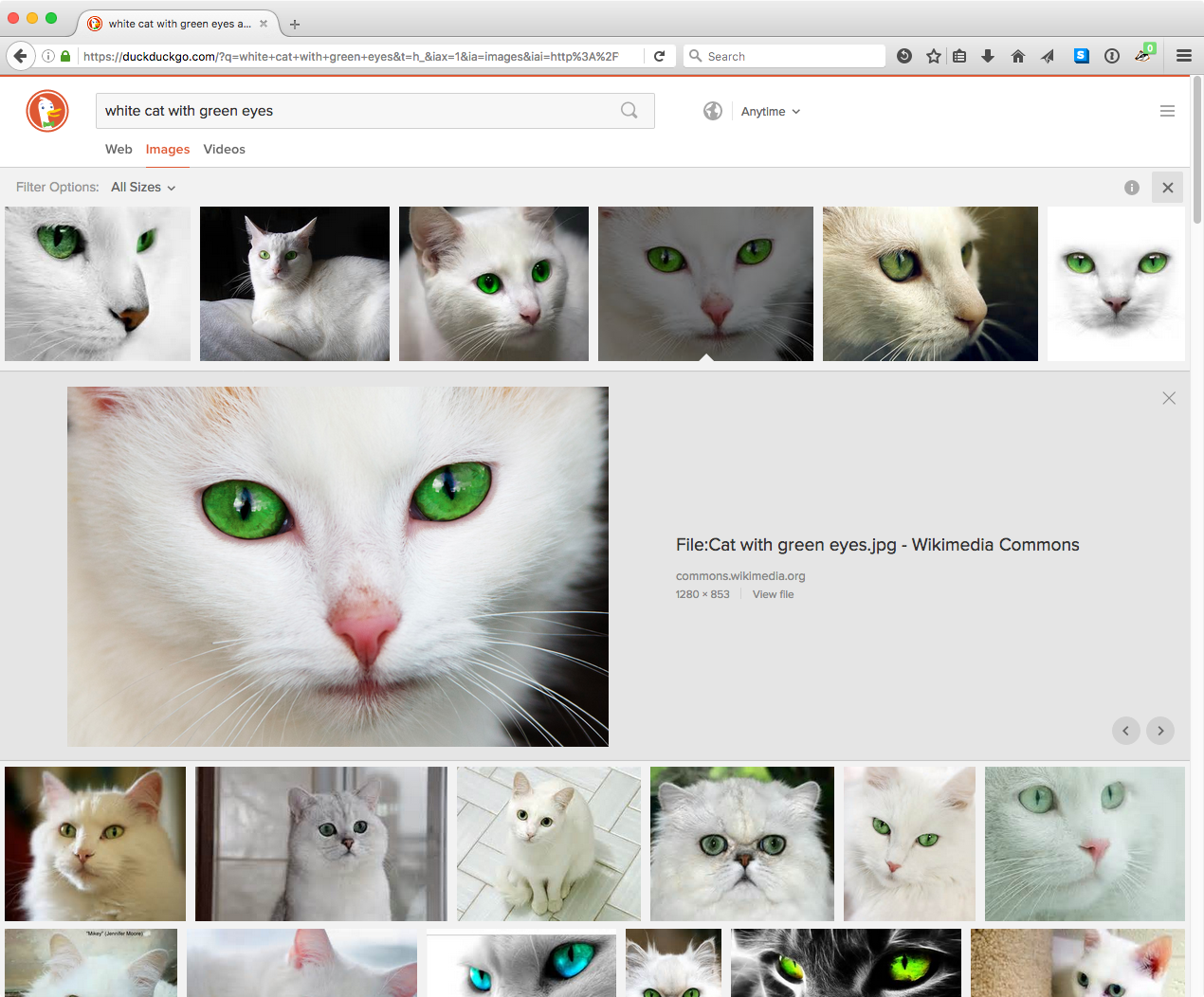Click the region globe icon
Image resolution: width=1204 pixels, height=997 pixels.
coord(713,111)
